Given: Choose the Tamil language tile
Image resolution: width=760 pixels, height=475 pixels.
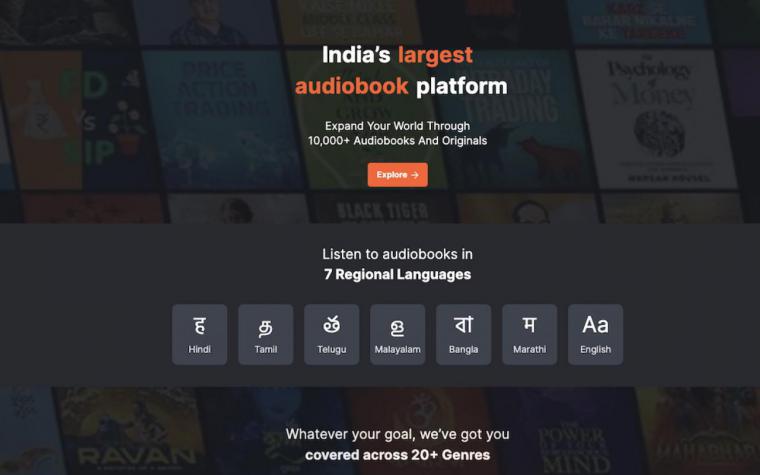Looking at the screenshot, I should point(266,334).
